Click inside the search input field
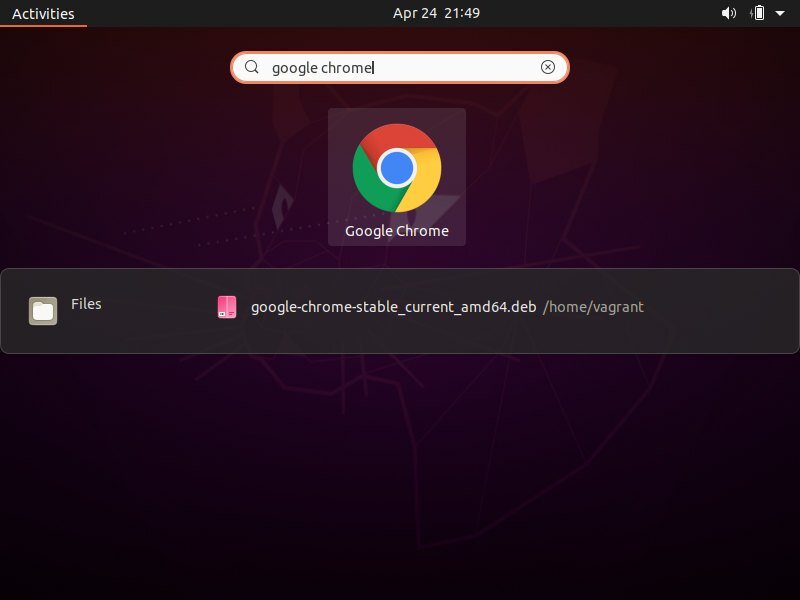 (x=400, y=67)
